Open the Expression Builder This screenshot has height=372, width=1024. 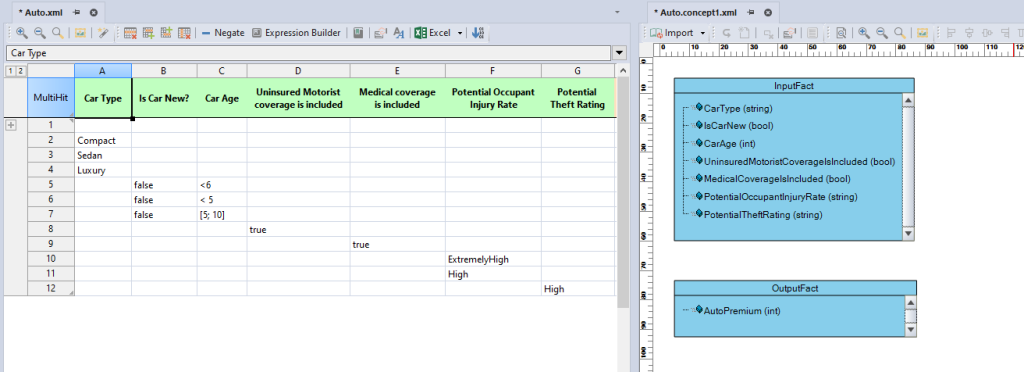click(296, 33)
